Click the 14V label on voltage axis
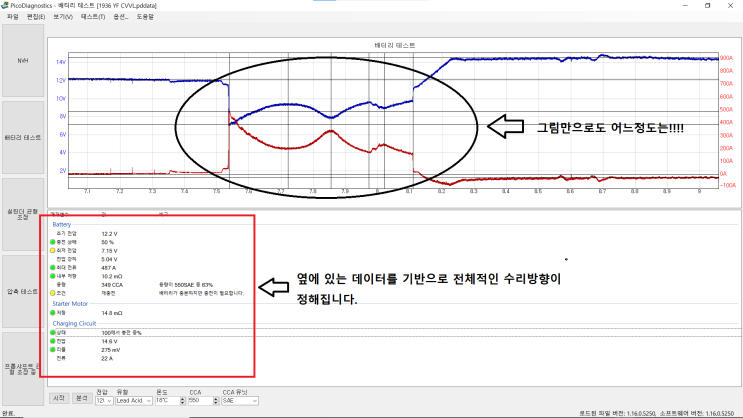 click(61, 62)
